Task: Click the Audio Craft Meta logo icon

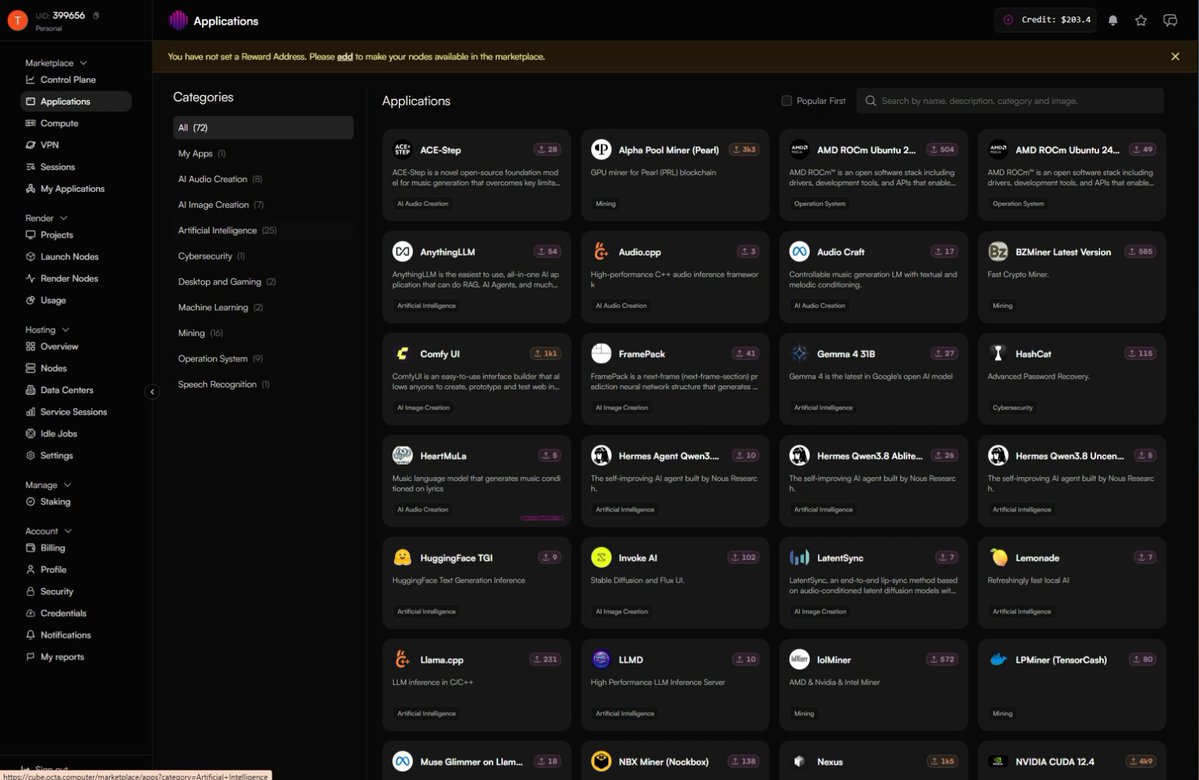Action: coord(799,252)
